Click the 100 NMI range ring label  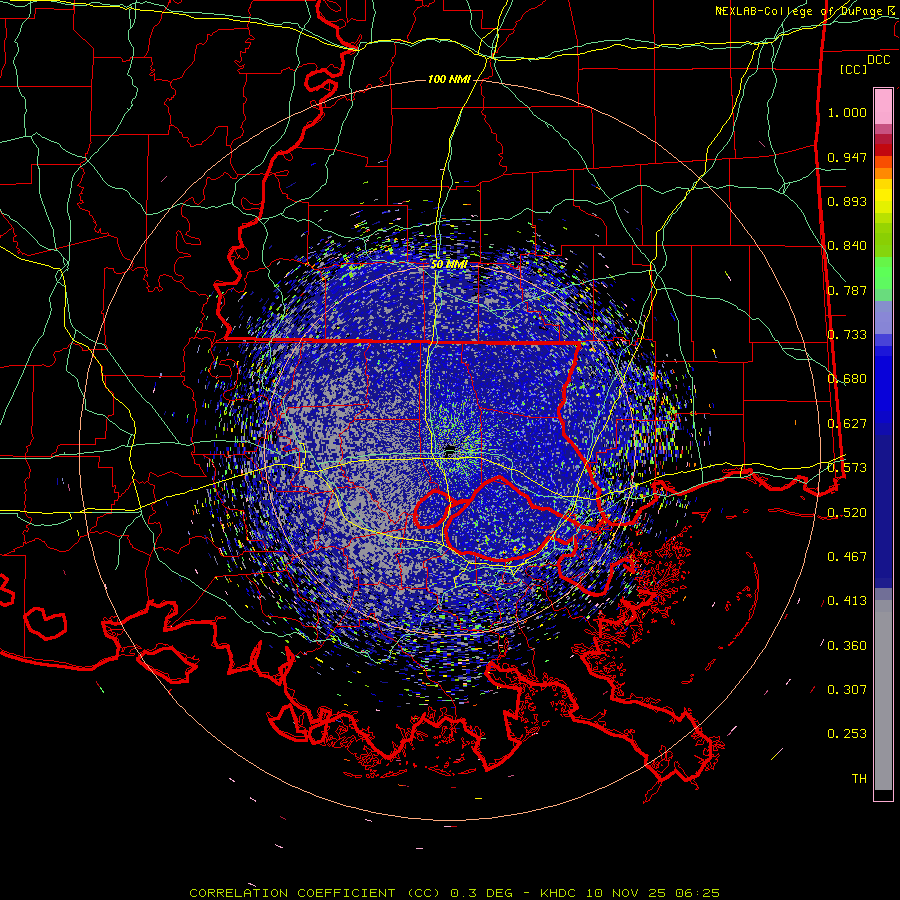(449, 79)
